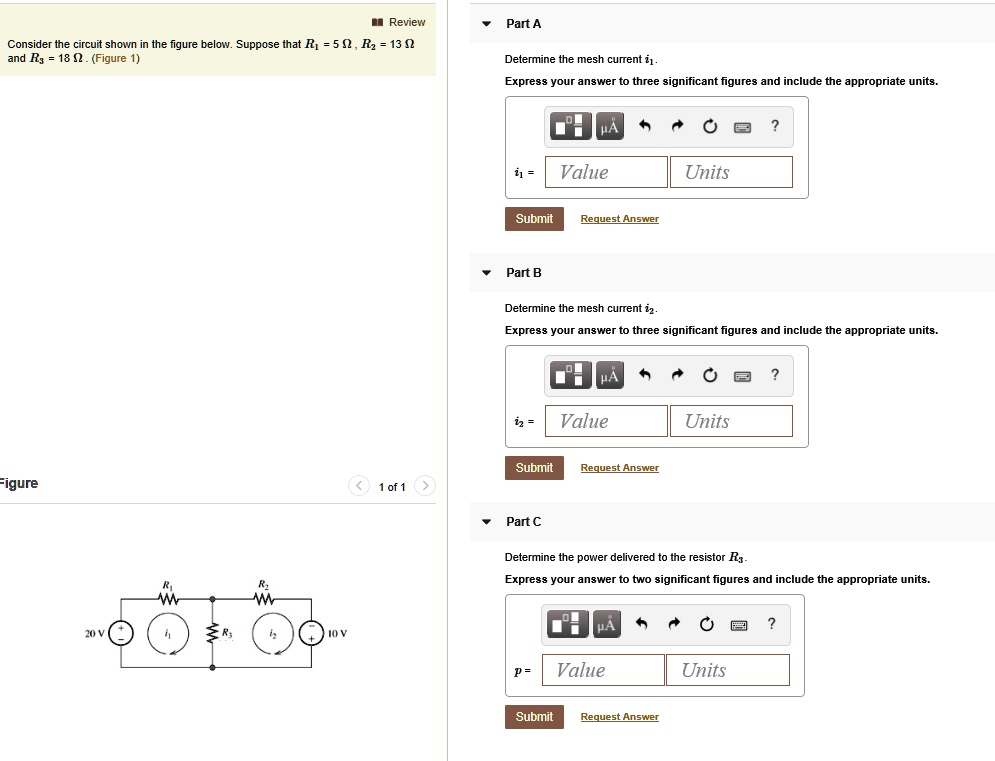Image resolution: width=995 pixels, height=761 pixels.
Task: Click the units symbol (µÅ) button in Part A
Action: coord(609,127)
